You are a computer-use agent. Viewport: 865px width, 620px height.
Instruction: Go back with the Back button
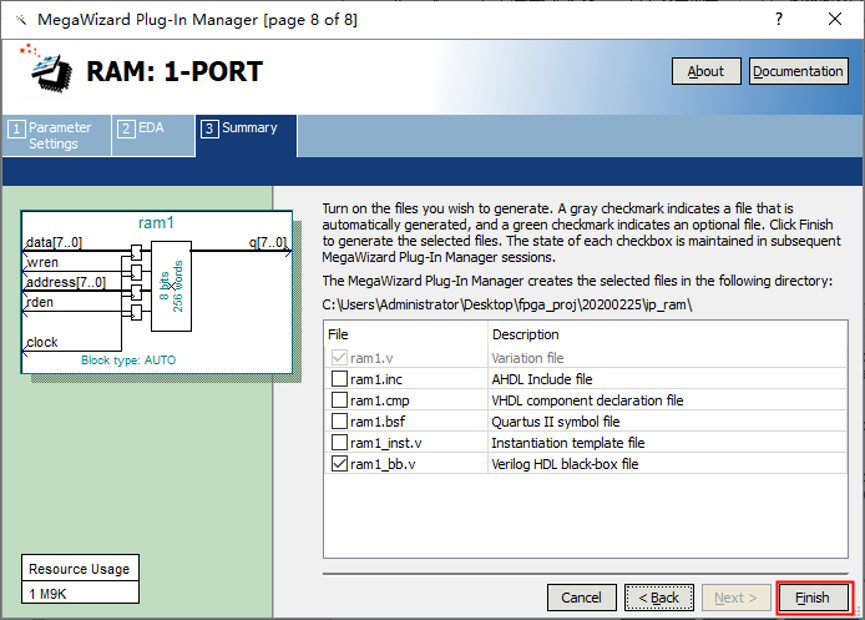coord(658,597)
